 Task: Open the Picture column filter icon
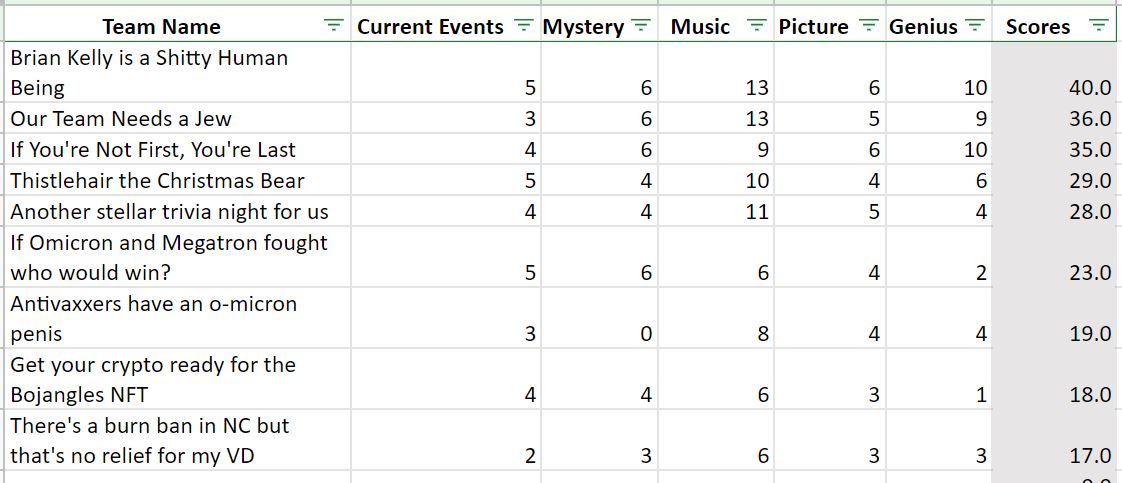pyautogui.click(x=868, y=26)
